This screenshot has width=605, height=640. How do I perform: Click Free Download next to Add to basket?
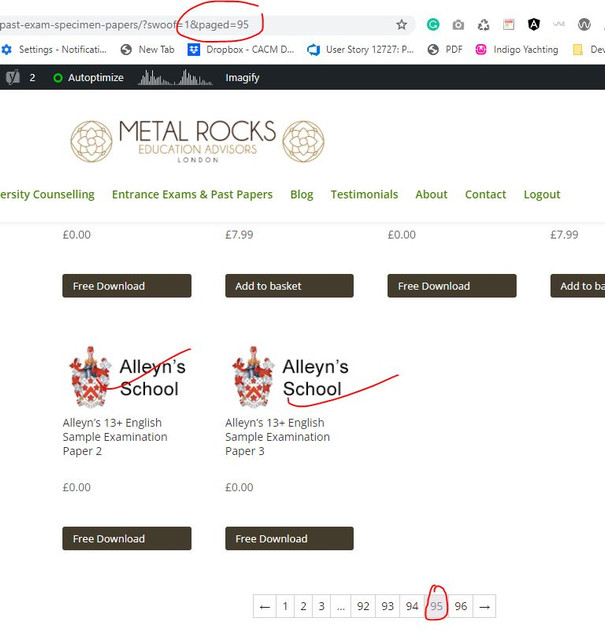point(452,286)
